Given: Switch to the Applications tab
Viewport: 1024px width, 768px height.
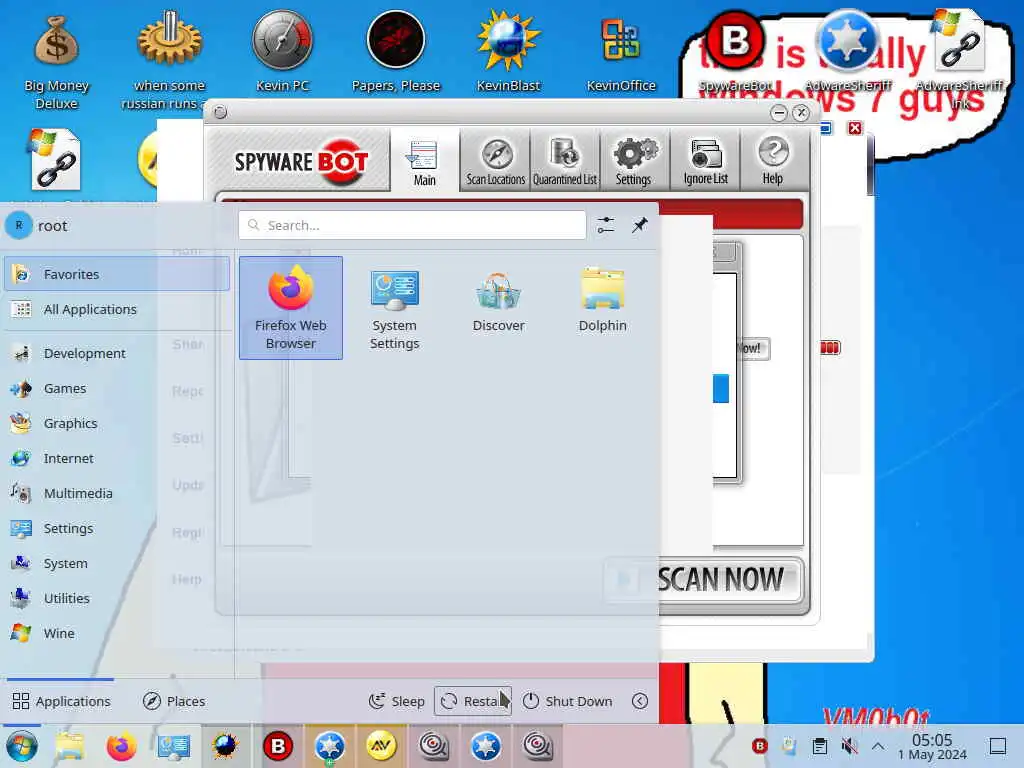Looking at the screenshot, I should point(61,701).
